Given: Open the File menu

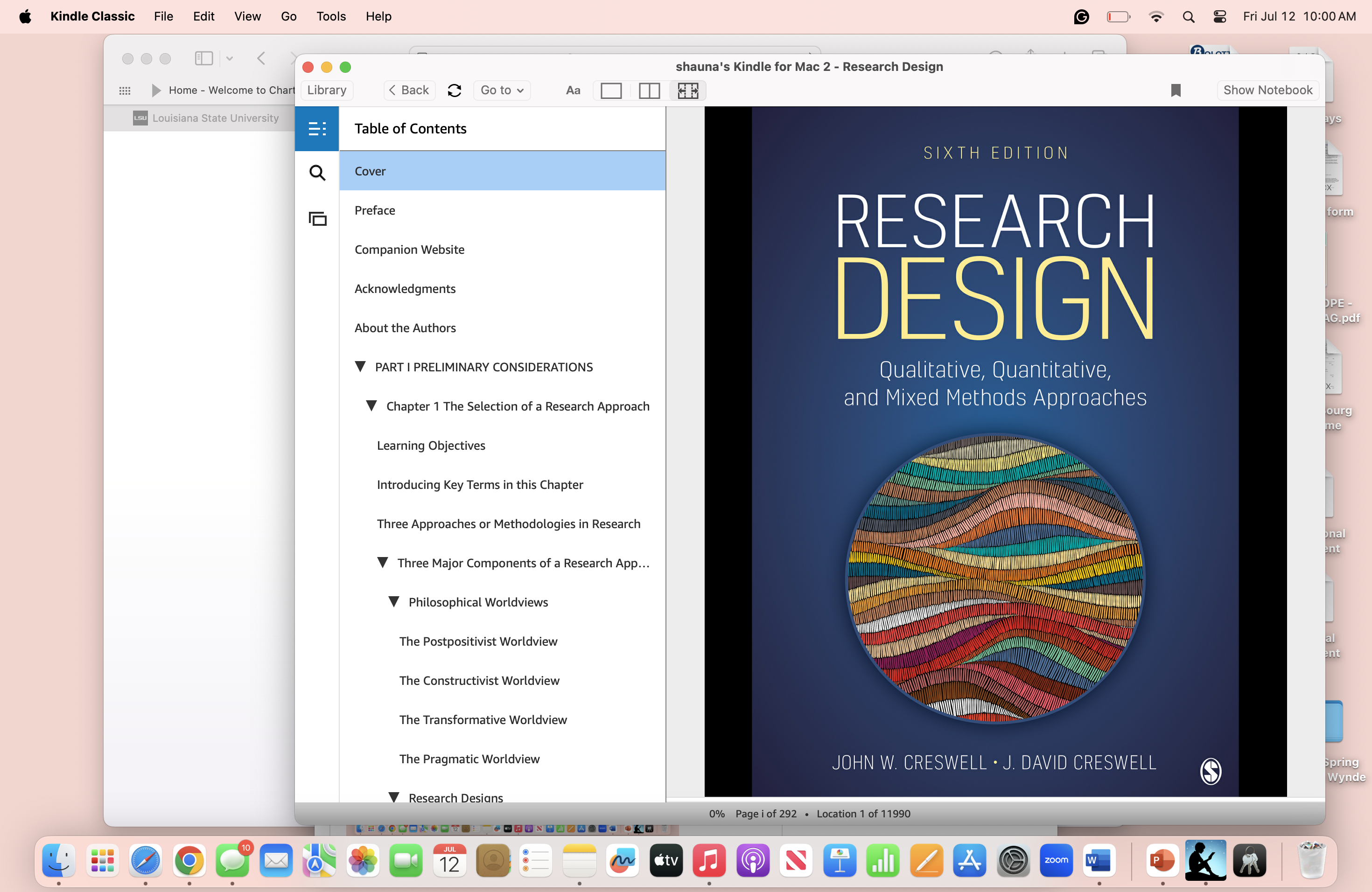Looking at the screenshot, I should click(x=163, y=16).
